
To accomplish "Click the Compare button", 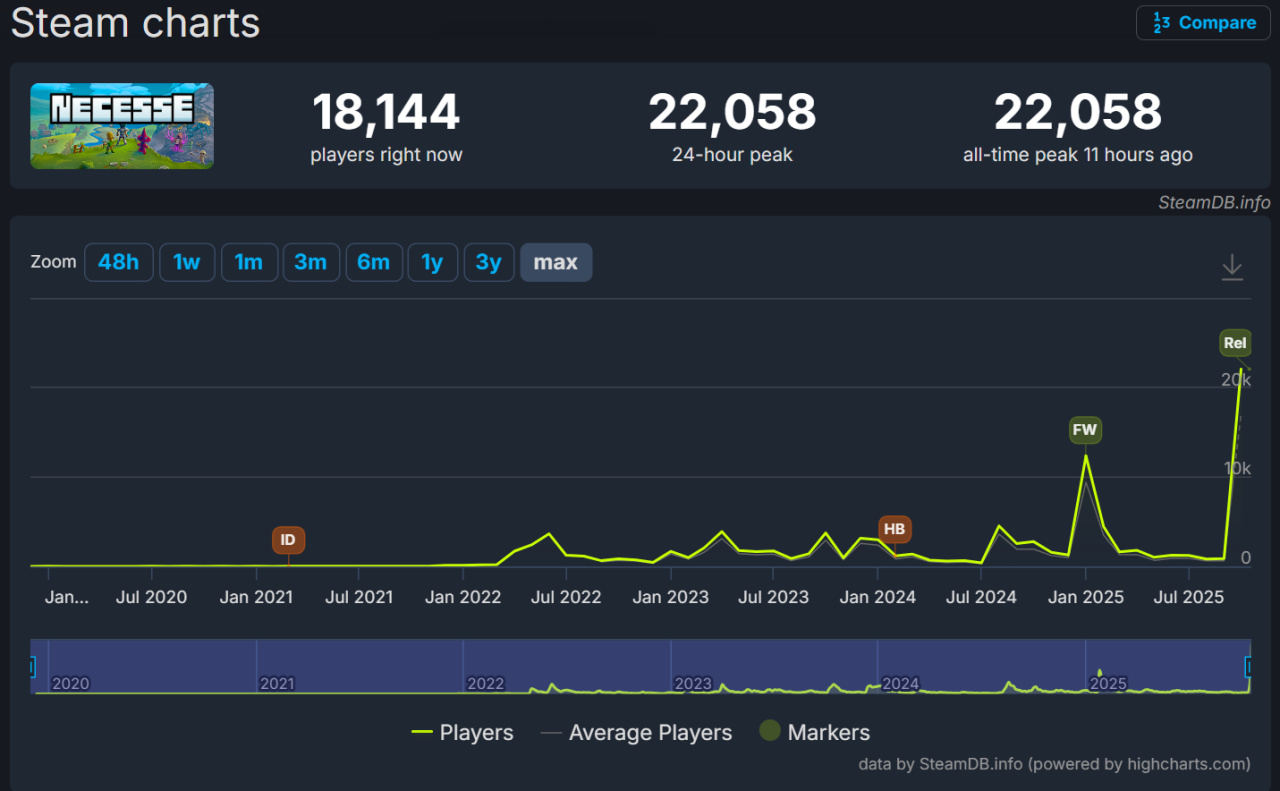I will pyautogui.click(x=1203, y=22).
